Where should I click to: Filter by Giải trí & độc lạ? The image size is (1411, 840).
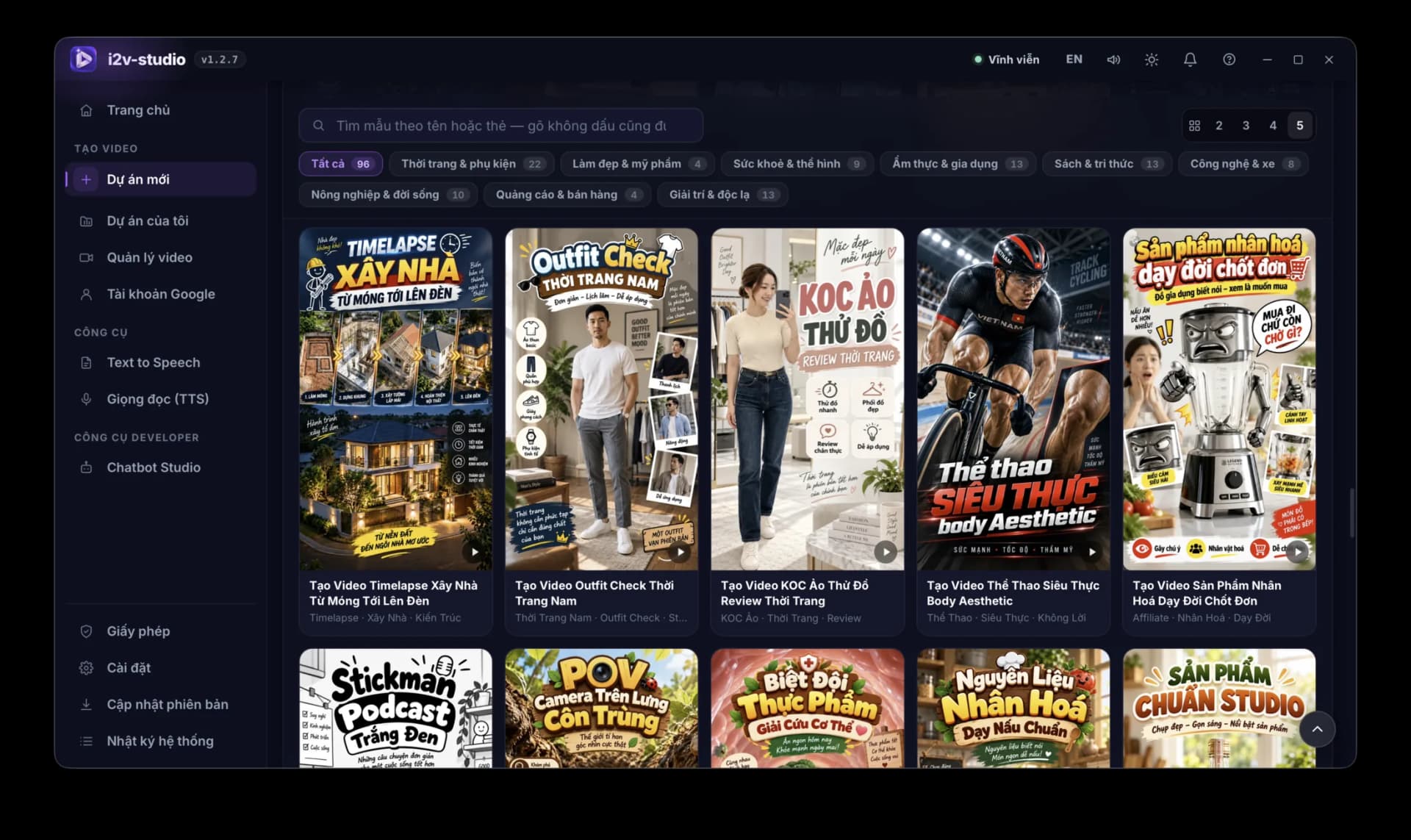722,195
